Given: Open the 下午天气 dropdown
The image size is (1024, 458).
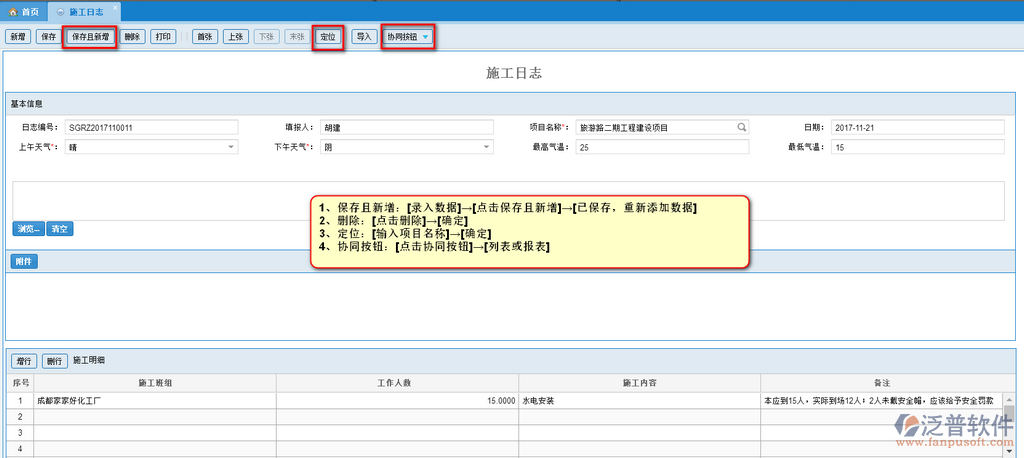Looking at the screenshot, I should (x=487, y=147).
